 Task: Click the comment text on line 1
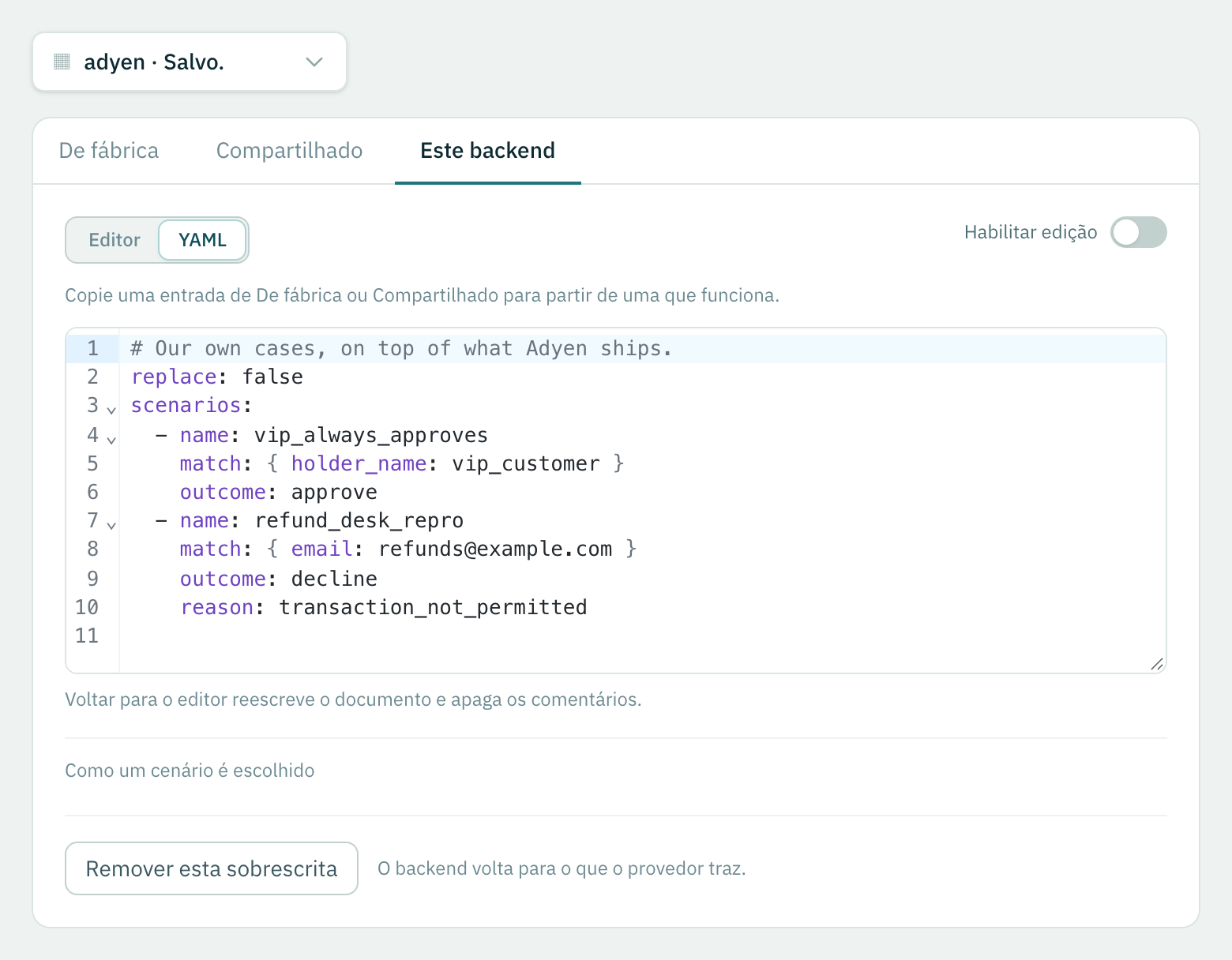tap(401, 349)
